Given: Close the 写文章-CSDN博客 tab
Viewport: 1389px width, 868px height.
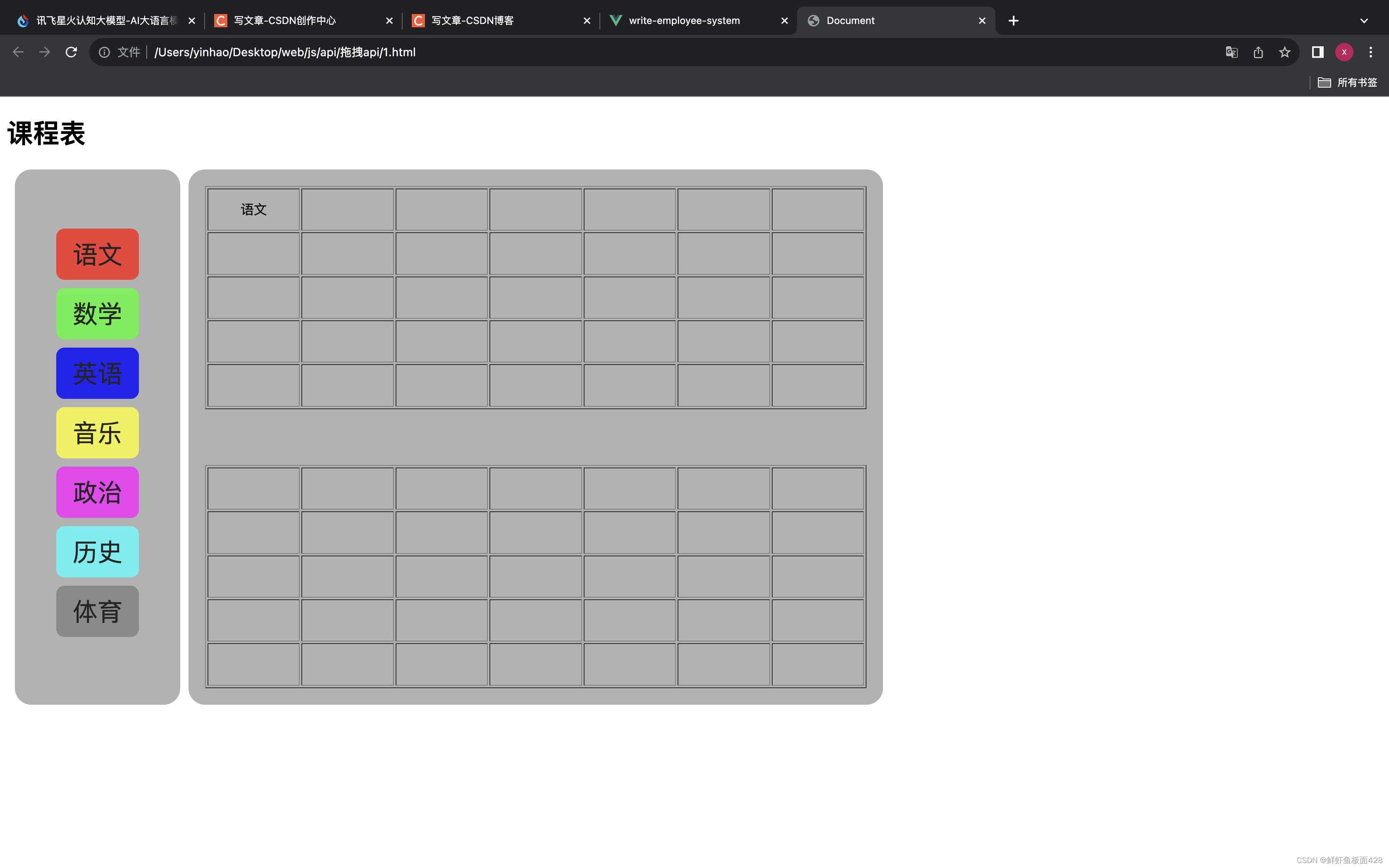Looking at the screenshot, I should point(587,21).
